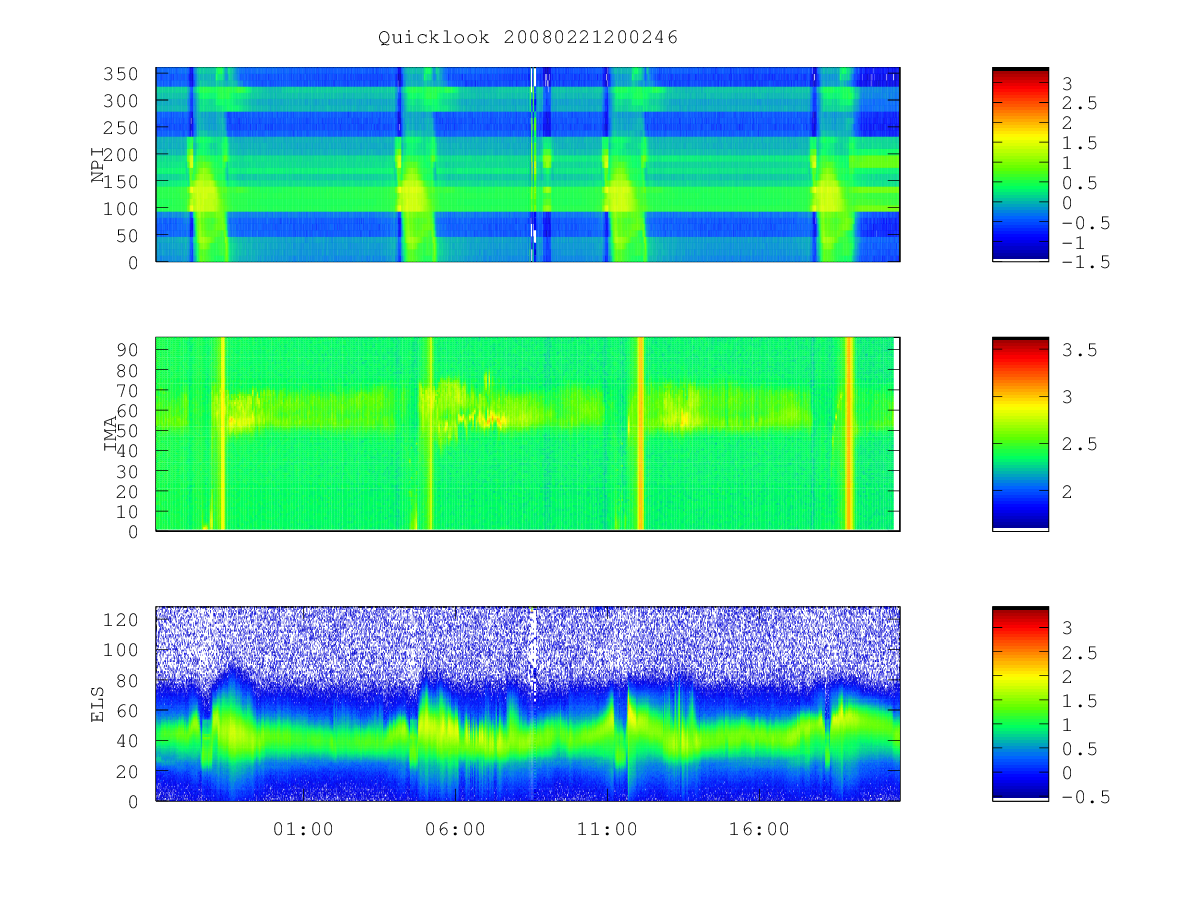Viewport: 1200px width, 900px height.
Task: Click the 120 tick on ELS axis
Action: point(132,619)
